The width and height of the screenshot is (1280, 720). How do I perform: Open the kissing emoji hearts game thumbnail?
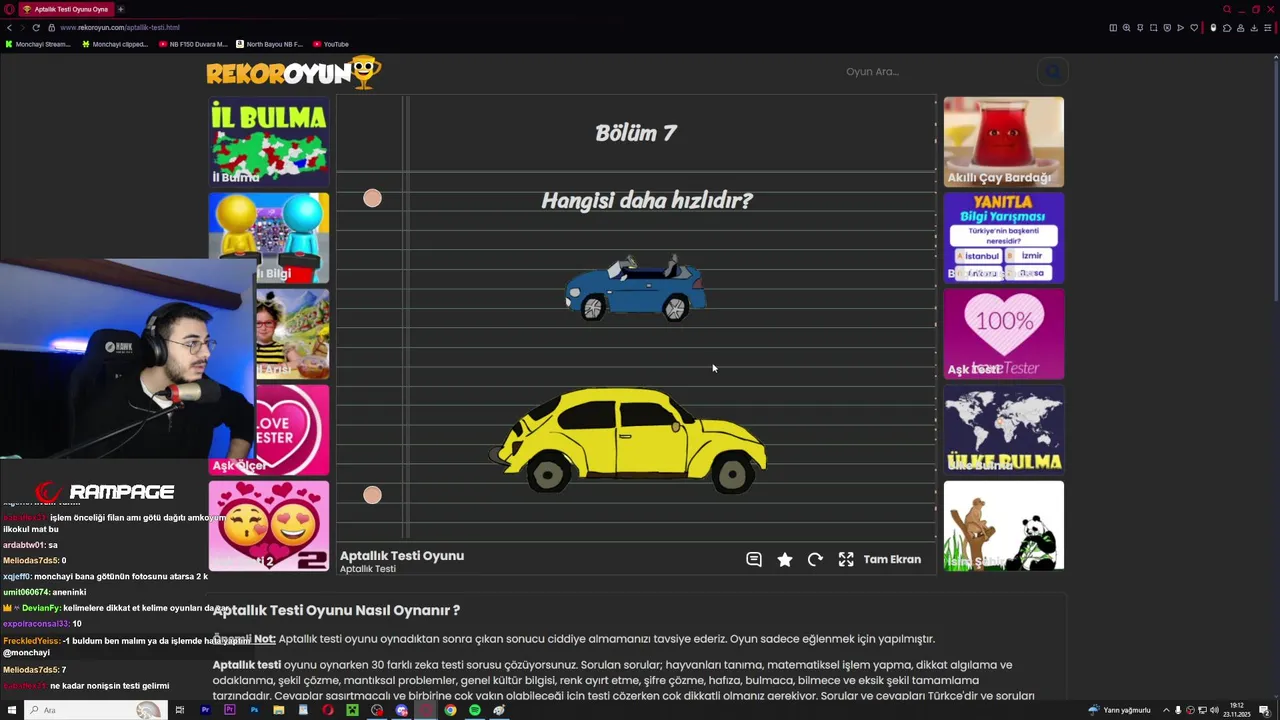pyautogui.click(x=269, y=526)
